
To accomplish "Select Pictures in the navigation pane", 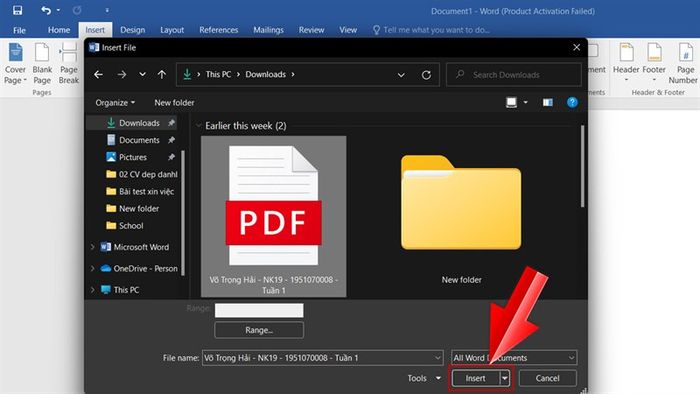I will pos(132,157).
